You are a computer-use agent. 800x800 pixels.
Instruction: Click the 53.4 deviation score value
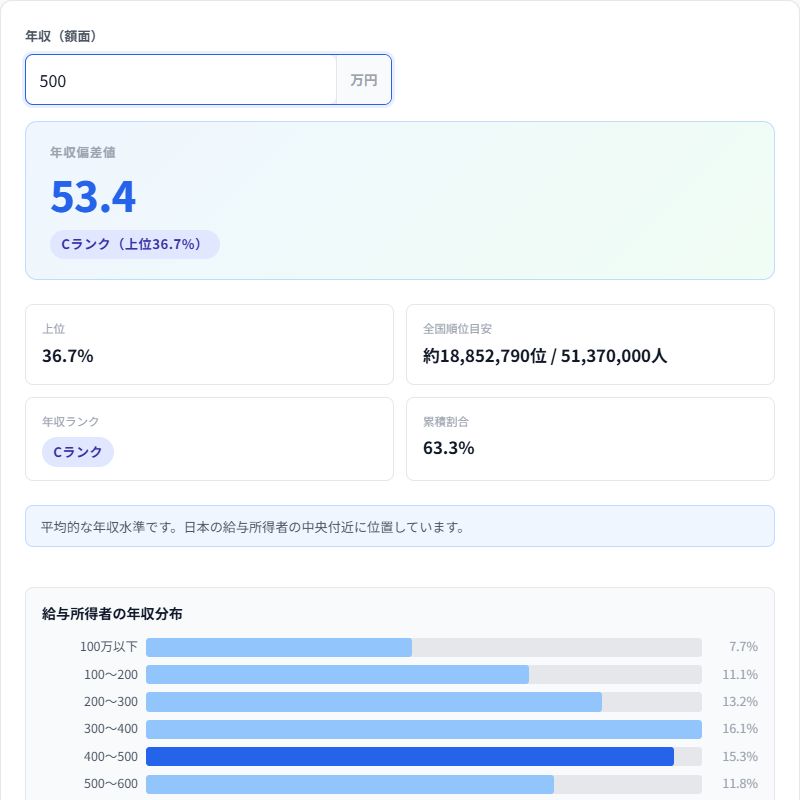(x=93, y=196)
